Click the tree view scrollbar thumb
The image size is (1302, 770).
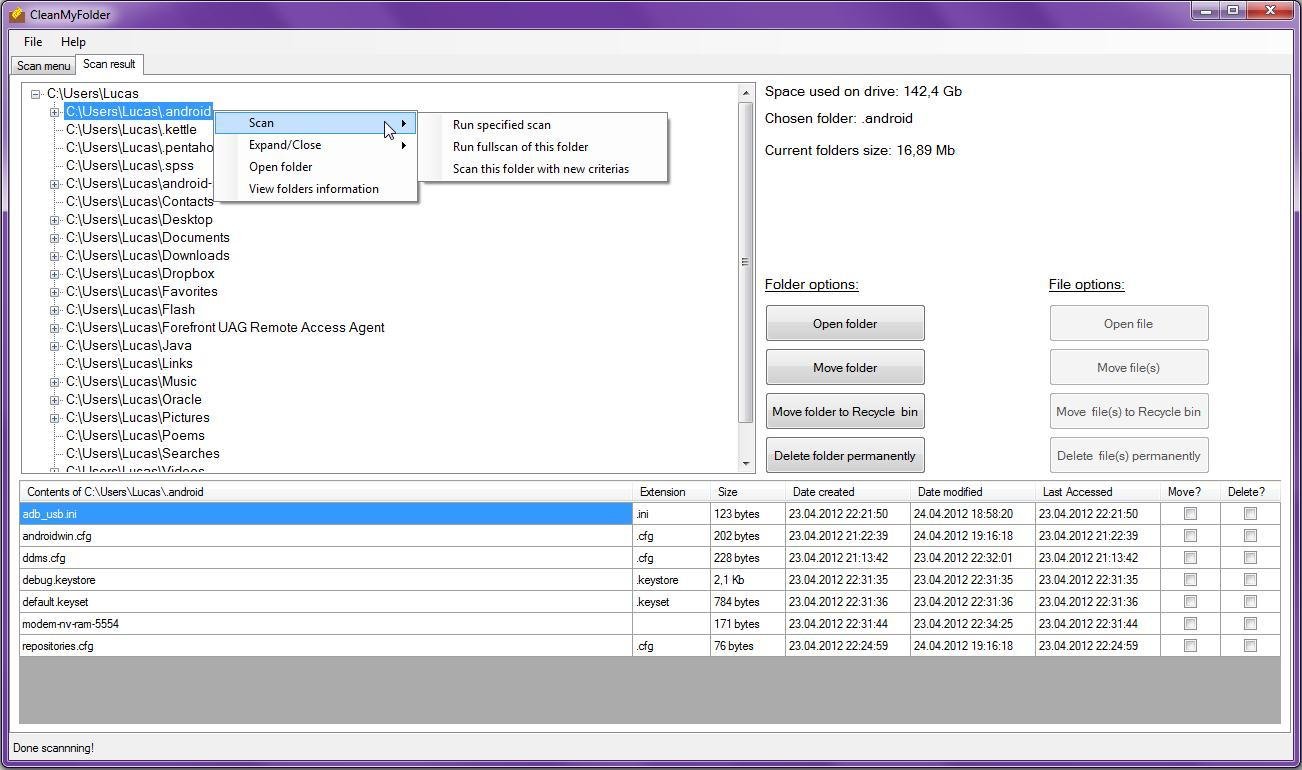[x=745, y=262]
